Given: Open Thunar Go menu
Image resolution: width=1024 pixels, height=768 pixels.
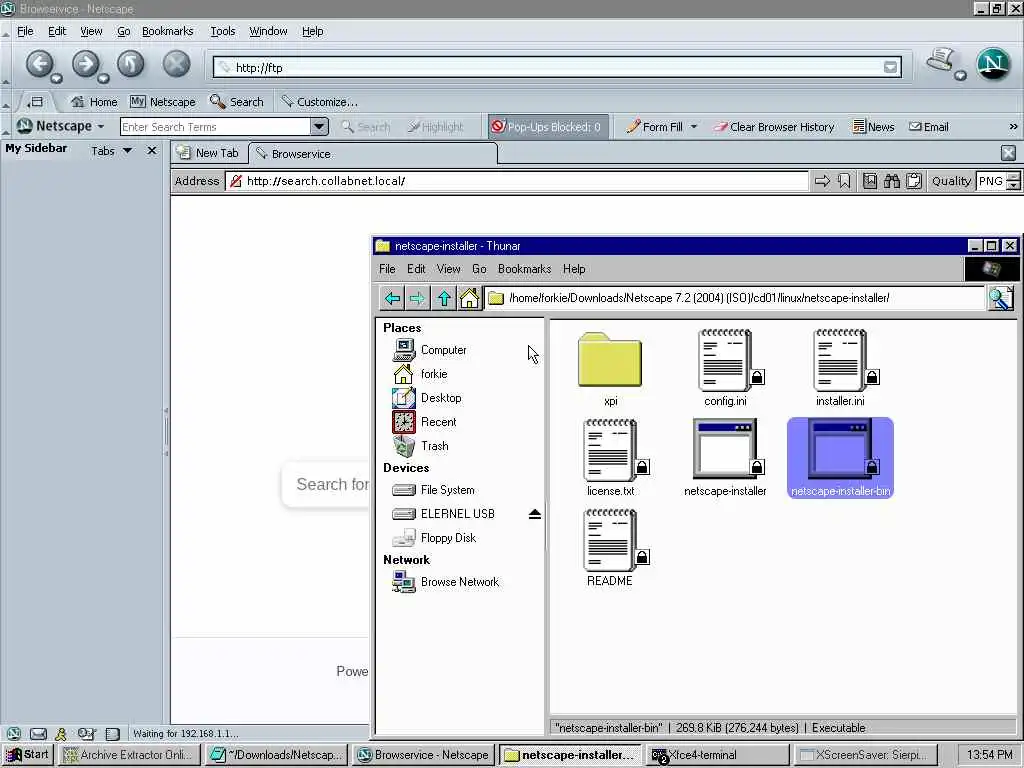Looking at the screenshot, I should (479, 269).
